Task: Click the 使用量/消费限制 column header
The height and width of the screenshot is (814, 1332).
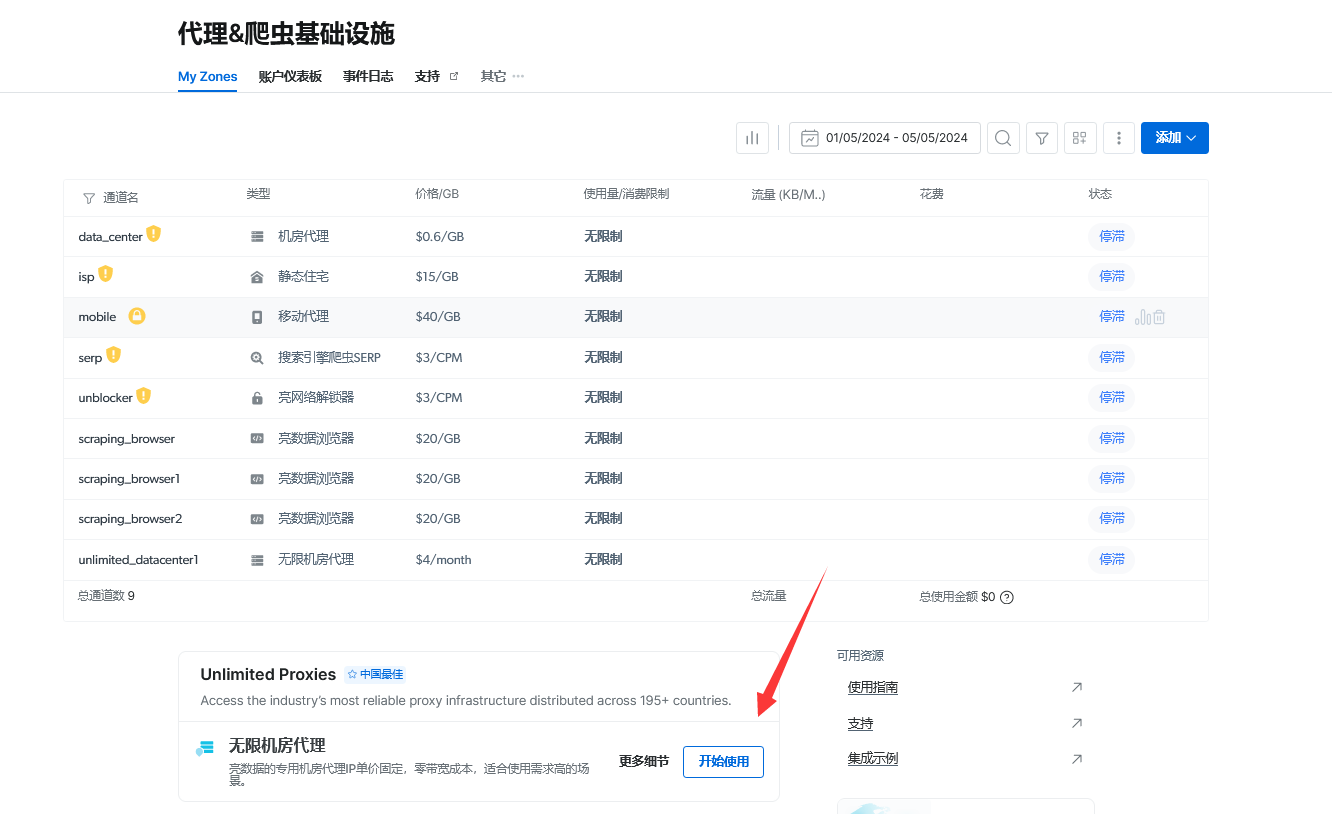Action: (x=626, y=194)
